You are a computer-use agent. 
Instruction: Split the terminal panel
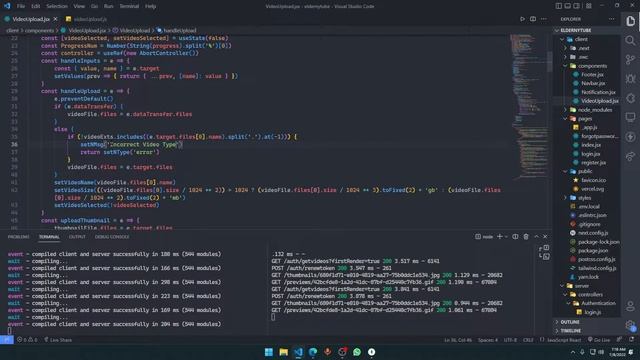tap(515, 237)
